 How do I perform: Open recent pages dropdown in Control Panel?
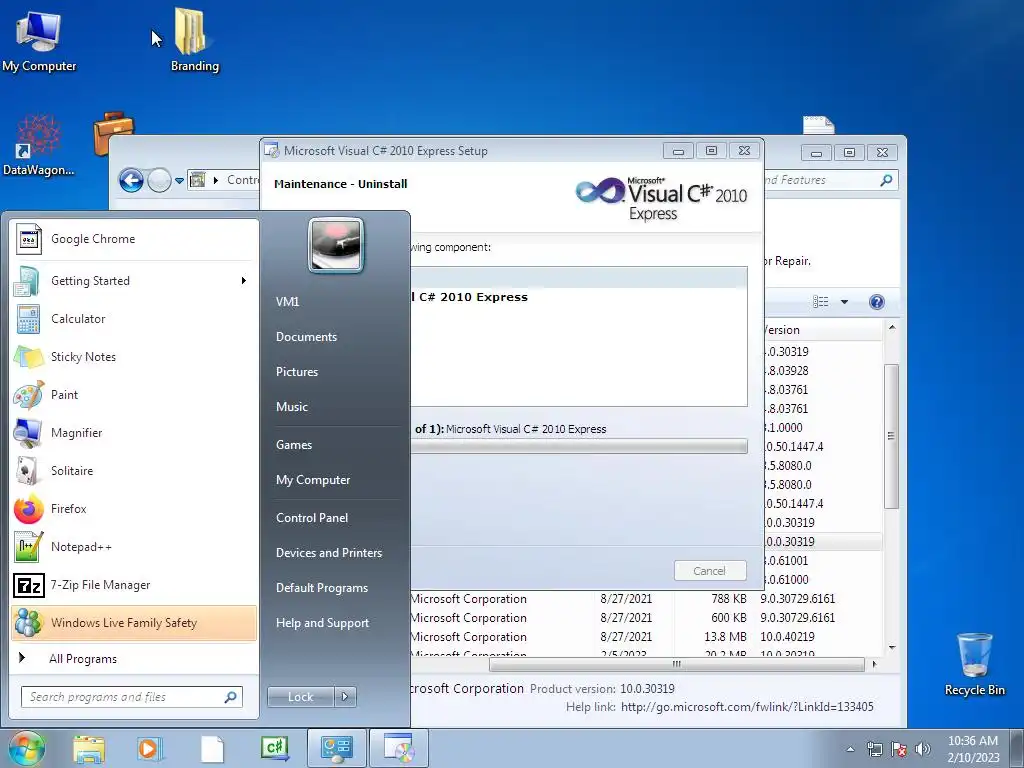(179, 181)
